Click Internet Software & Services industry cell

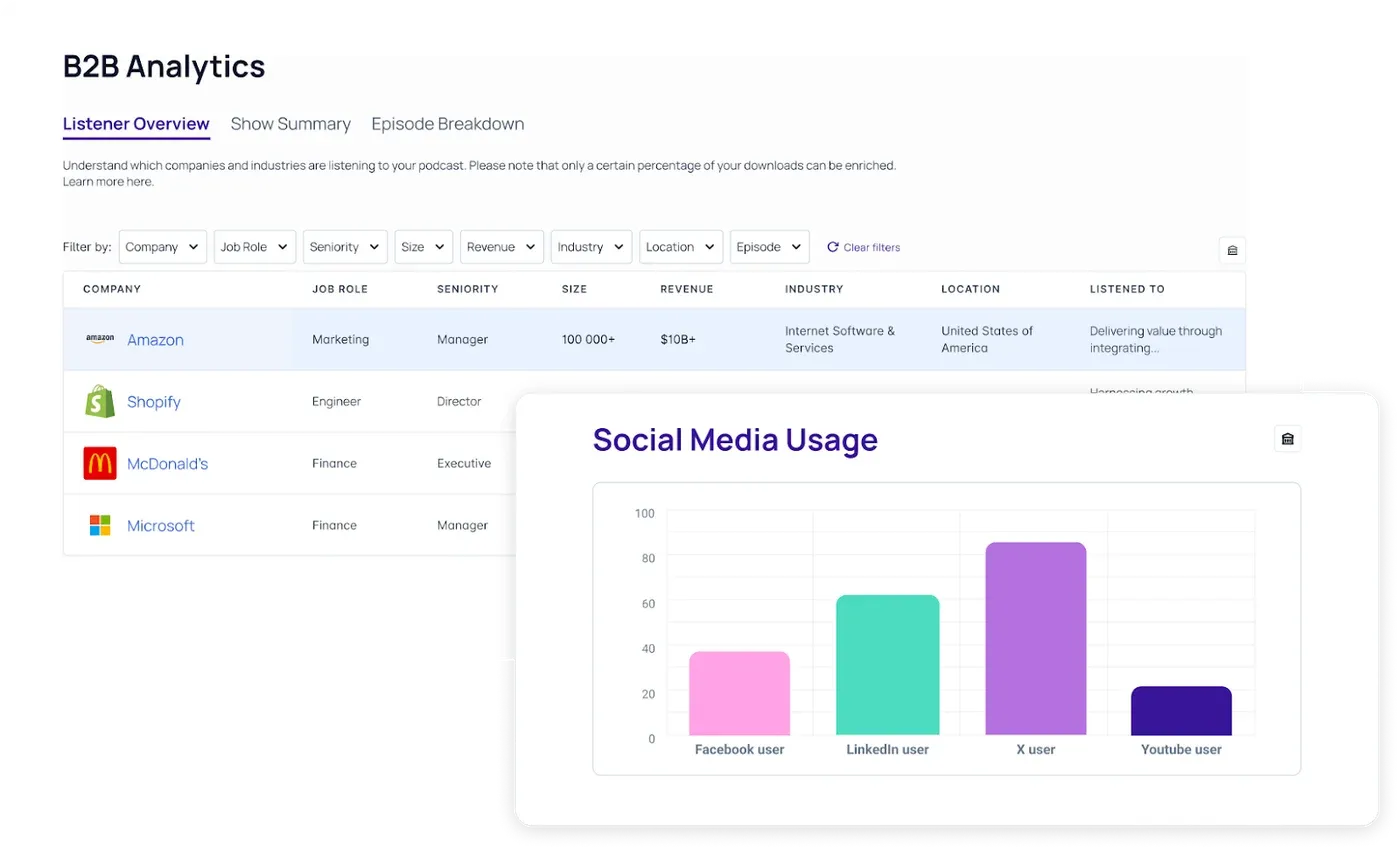tap(840, 339)
